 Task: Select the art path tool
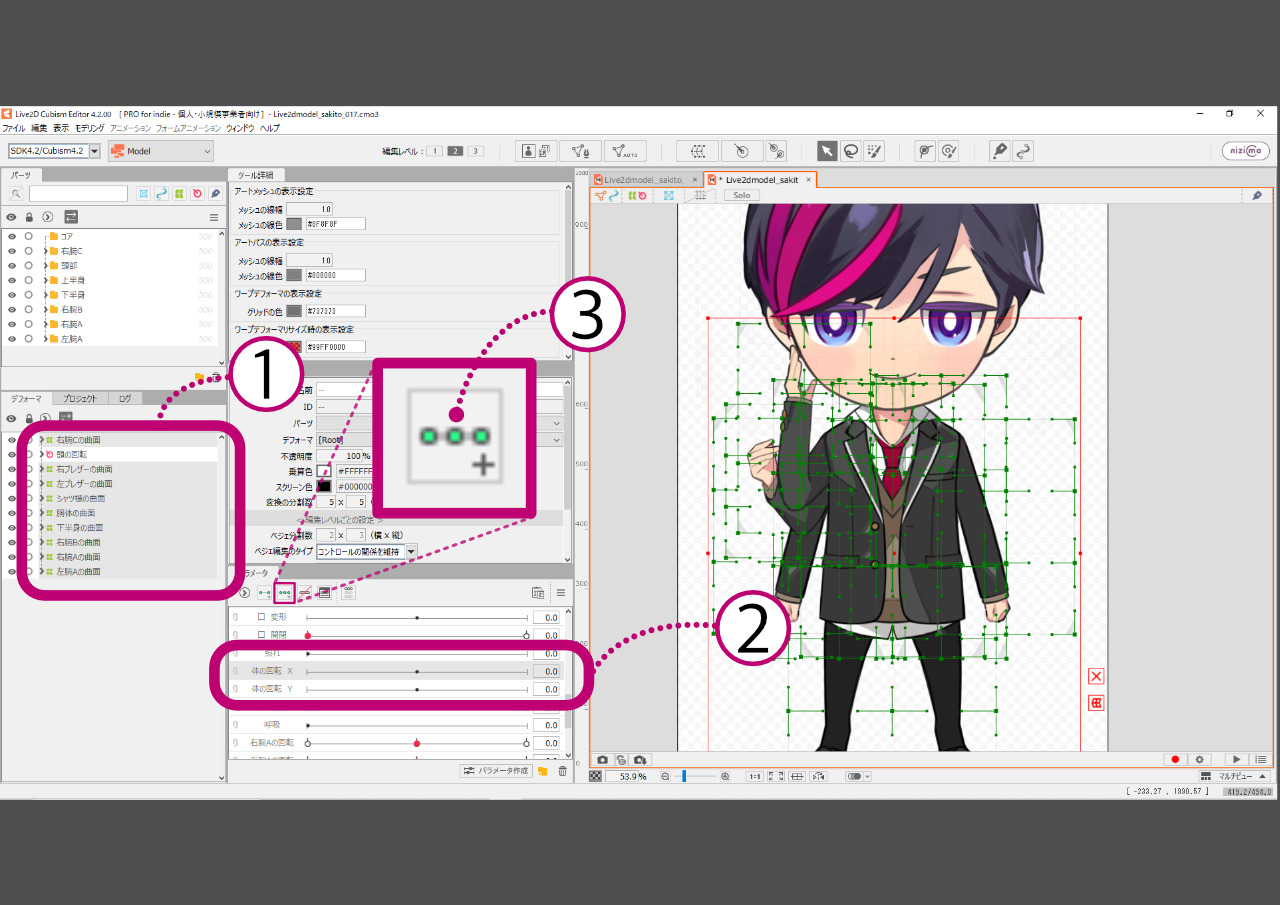[x=999, y=151]
